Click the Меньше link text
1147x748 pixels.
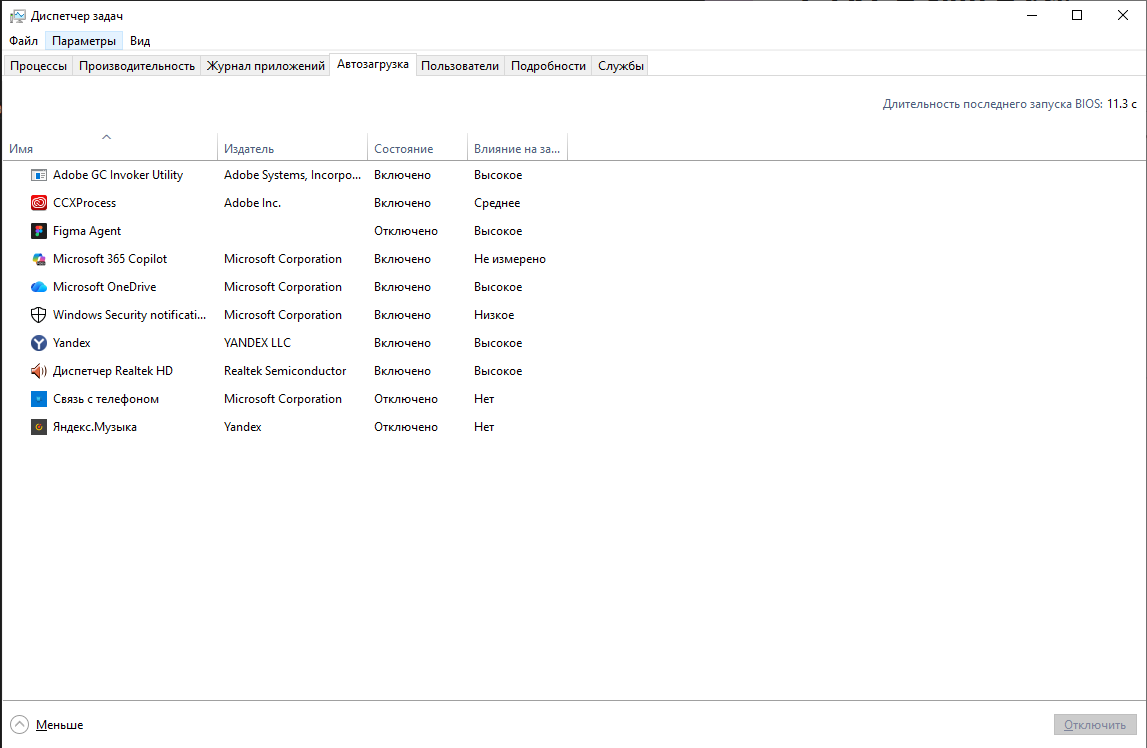coord(59,725)
